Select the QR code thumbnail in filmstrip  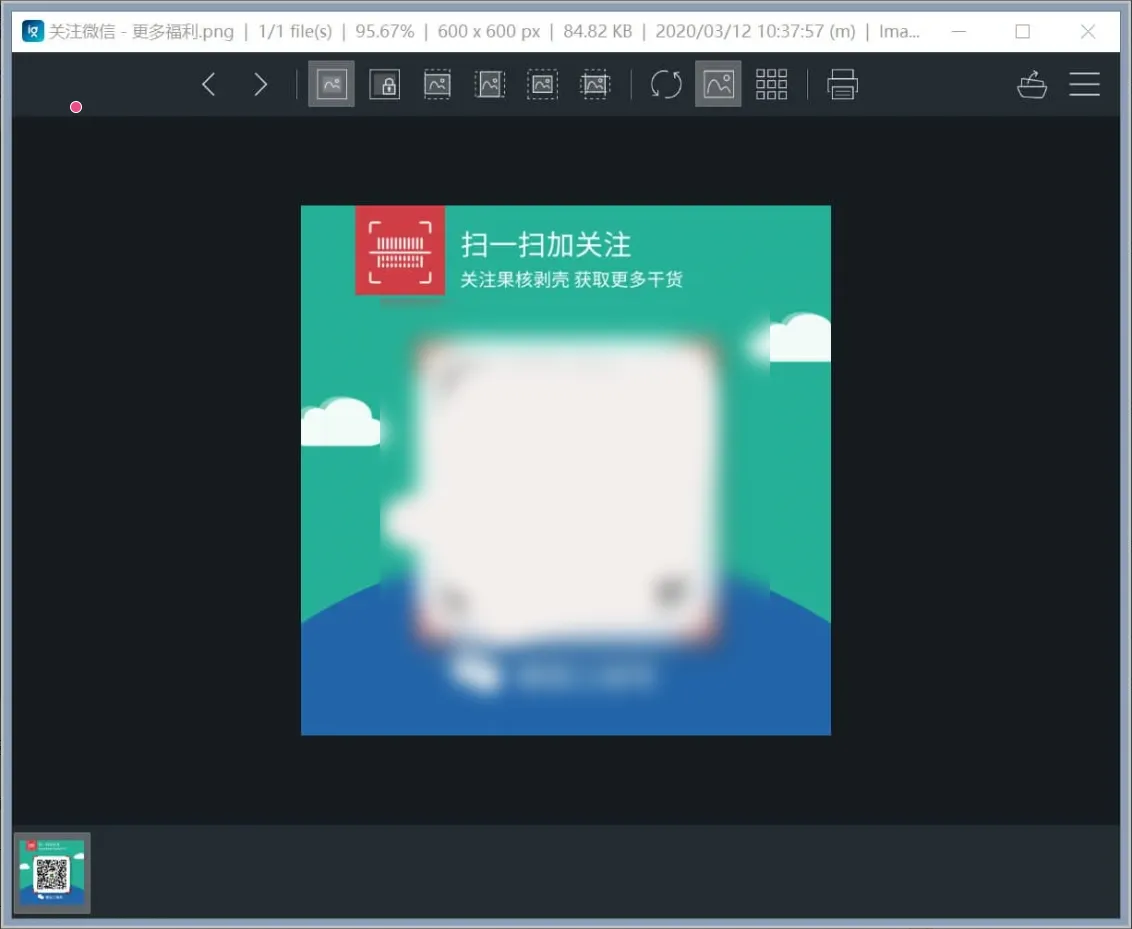52,873
